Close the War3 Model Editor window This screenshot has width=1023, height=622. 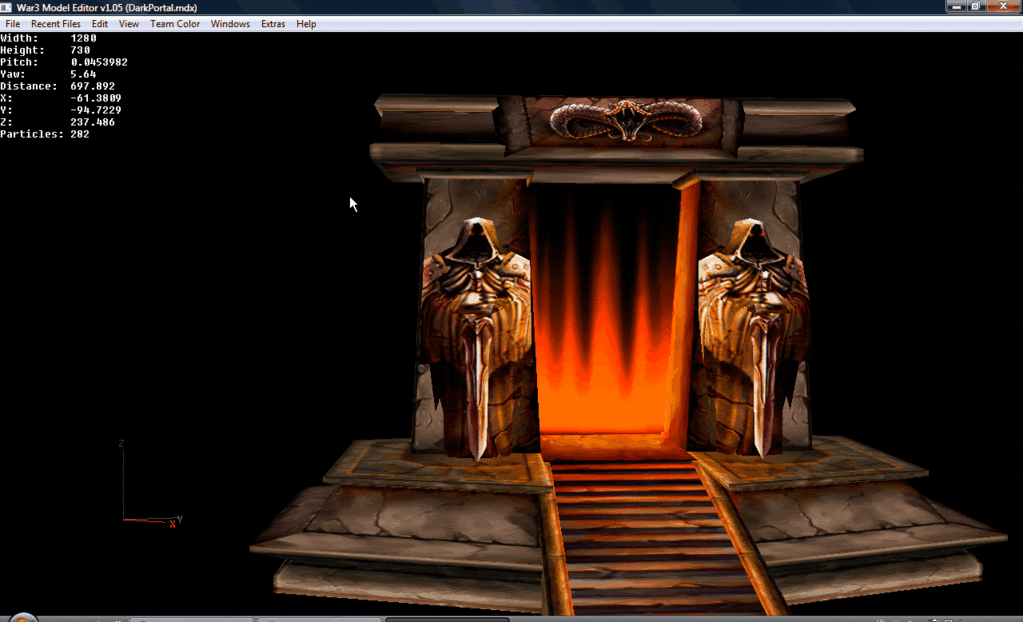[1003, 7]
